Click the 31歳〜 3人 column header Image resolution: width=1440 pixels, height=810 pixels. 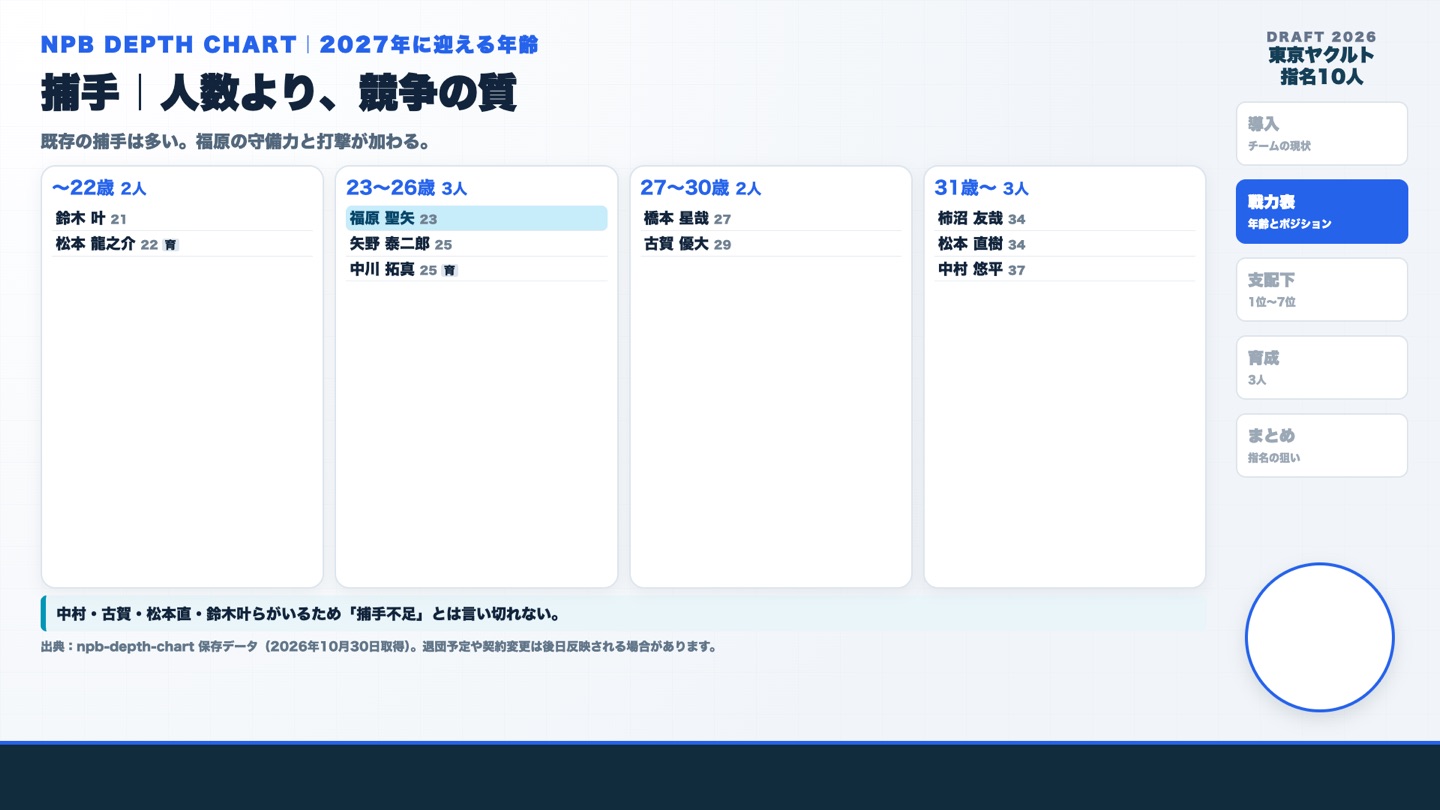pyautogui.click(x=982, y=188)
